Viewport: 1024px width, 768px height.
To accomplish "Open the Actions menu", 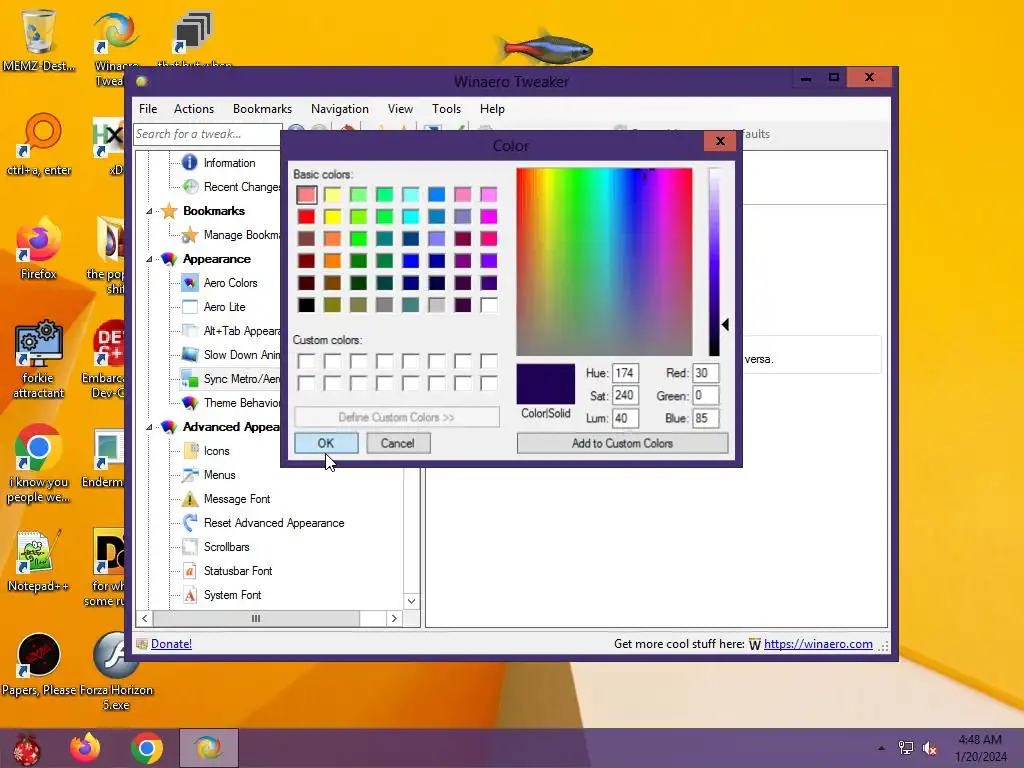I will click(193, 109).
